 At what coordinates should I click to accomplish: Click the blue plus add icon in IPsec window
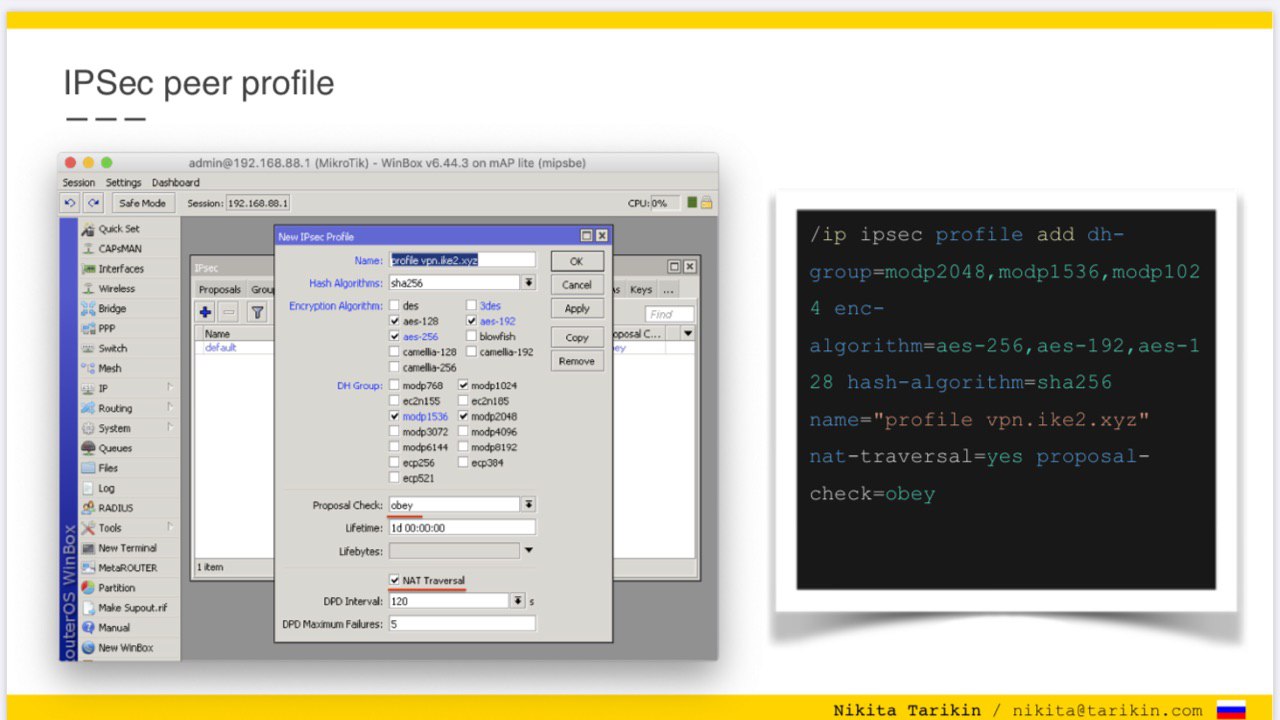[206, 313]
